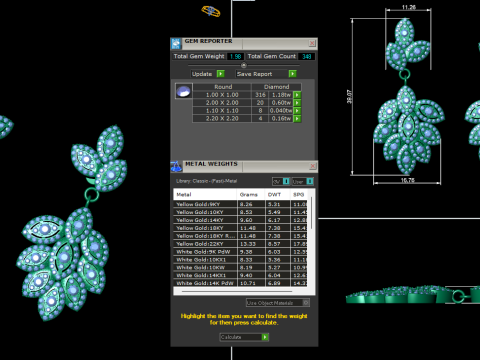This screenshot has width=480, height=360.
Task: Click the 10.71 grams cell
Action: [x=251, y=283]
